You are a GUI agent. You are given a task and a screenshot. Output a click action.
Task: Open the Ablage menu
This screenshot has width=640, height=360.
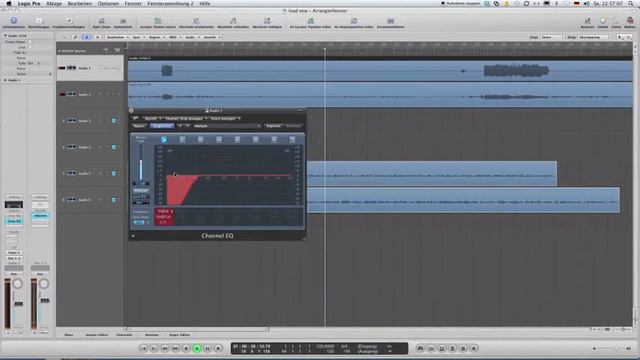pos(54,3)
